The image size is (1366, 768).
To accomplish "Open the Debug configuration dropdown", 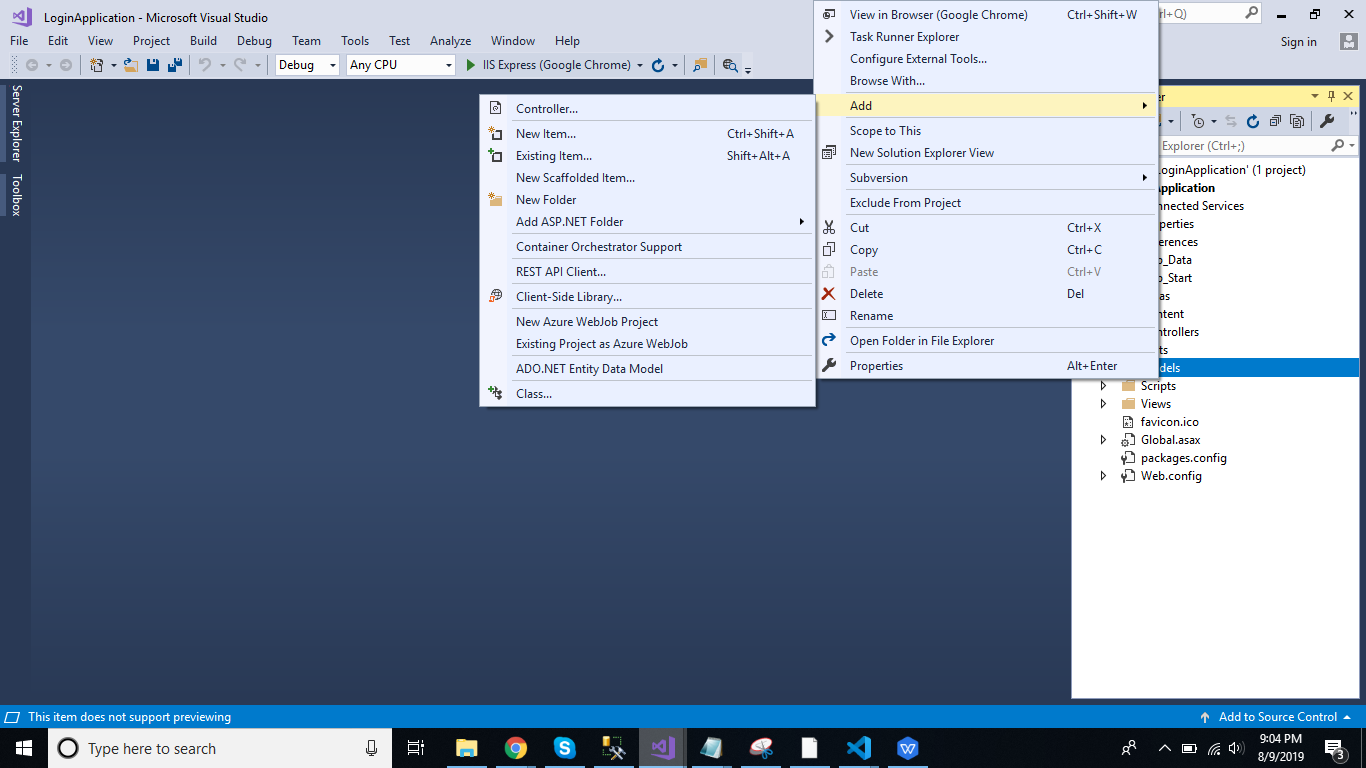I will (308, 65).
